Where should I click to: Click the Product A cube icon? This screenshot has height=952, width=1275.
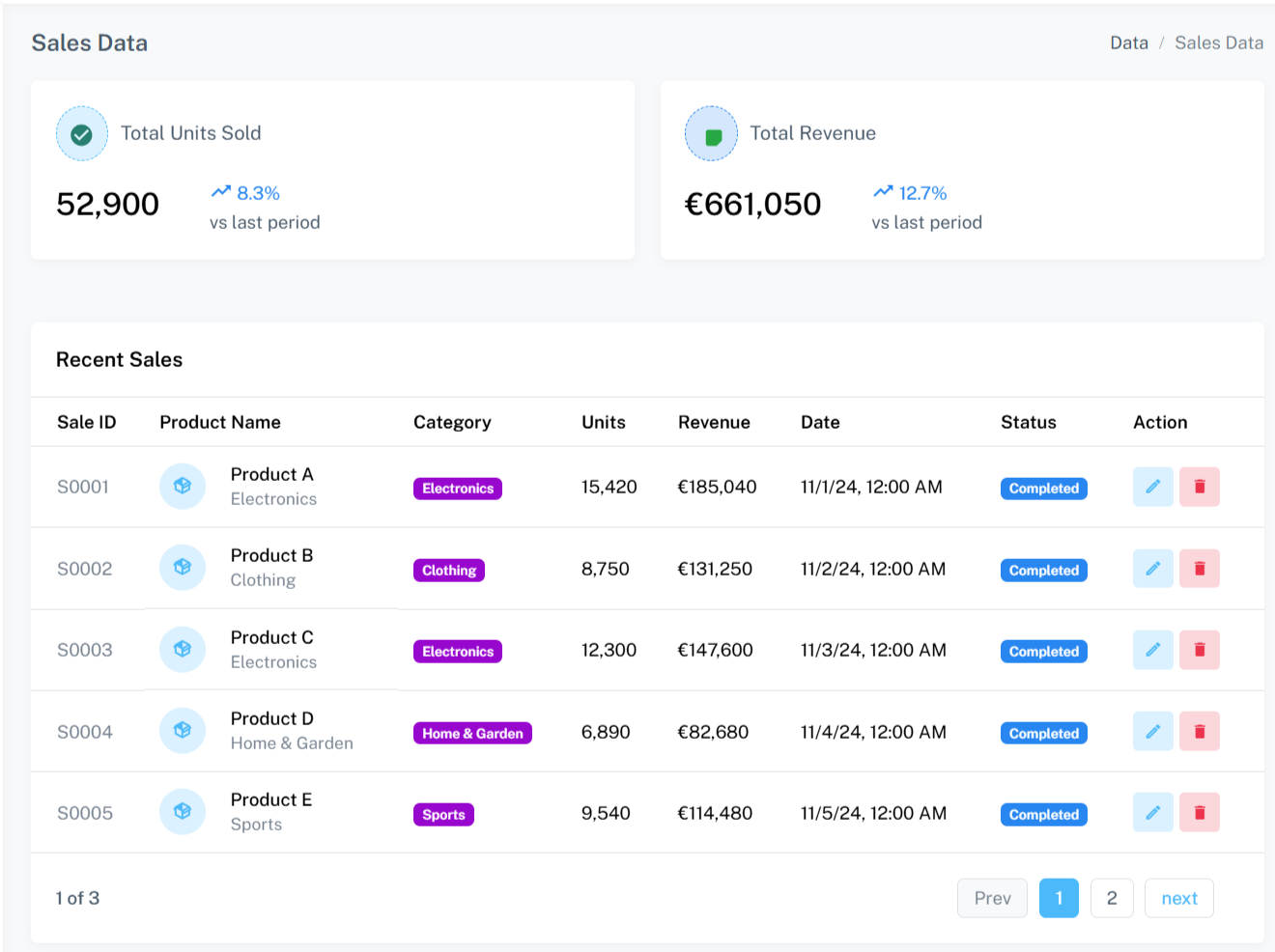[183, 487]
